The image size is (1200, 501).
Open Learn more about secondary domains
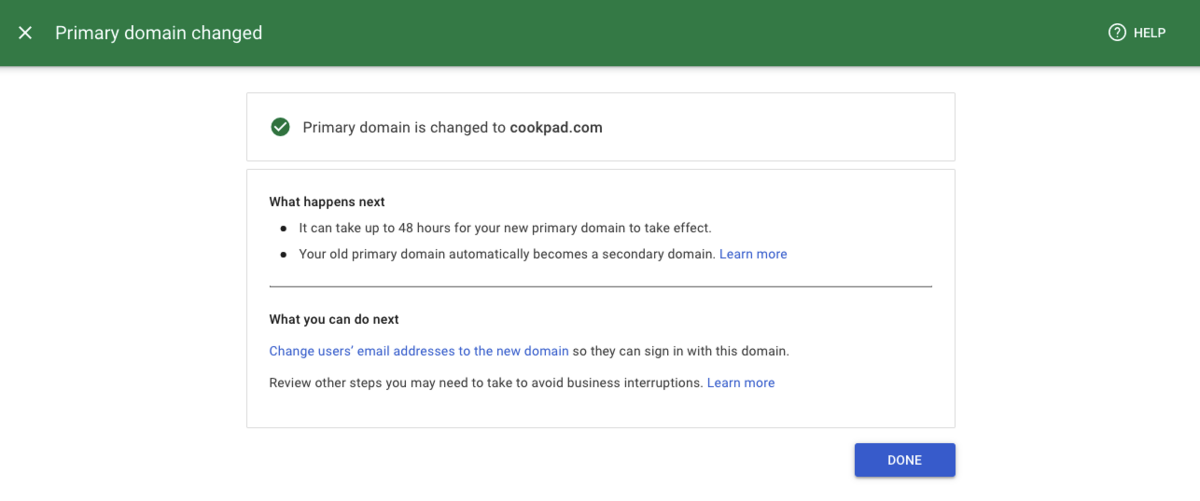(753, 254)
